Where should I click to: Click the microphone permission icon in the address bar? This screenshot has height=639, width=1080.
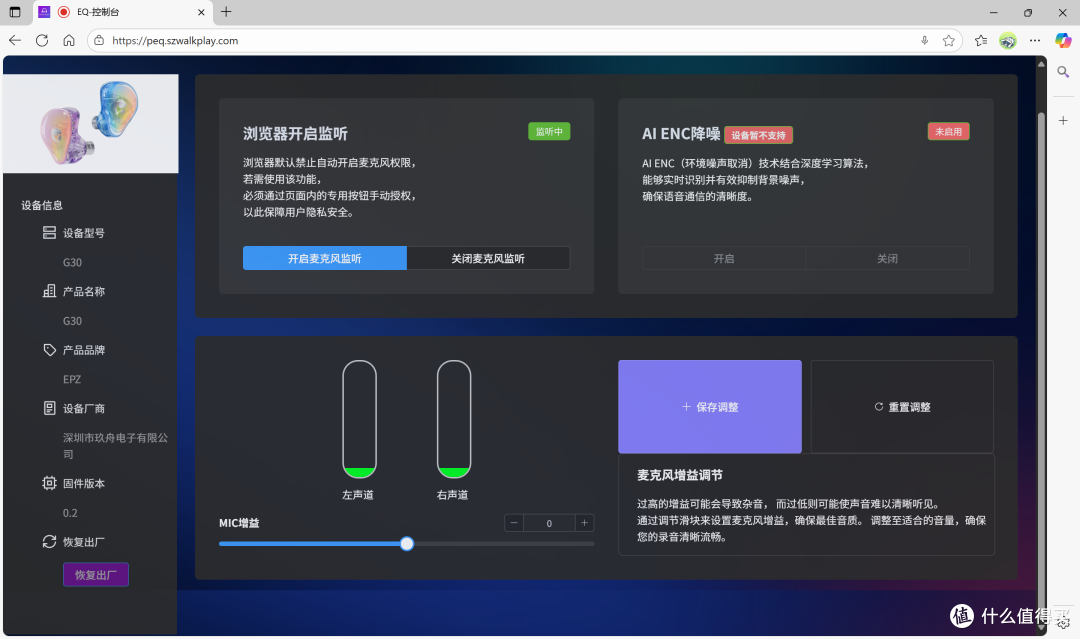(x=924, y=41)
